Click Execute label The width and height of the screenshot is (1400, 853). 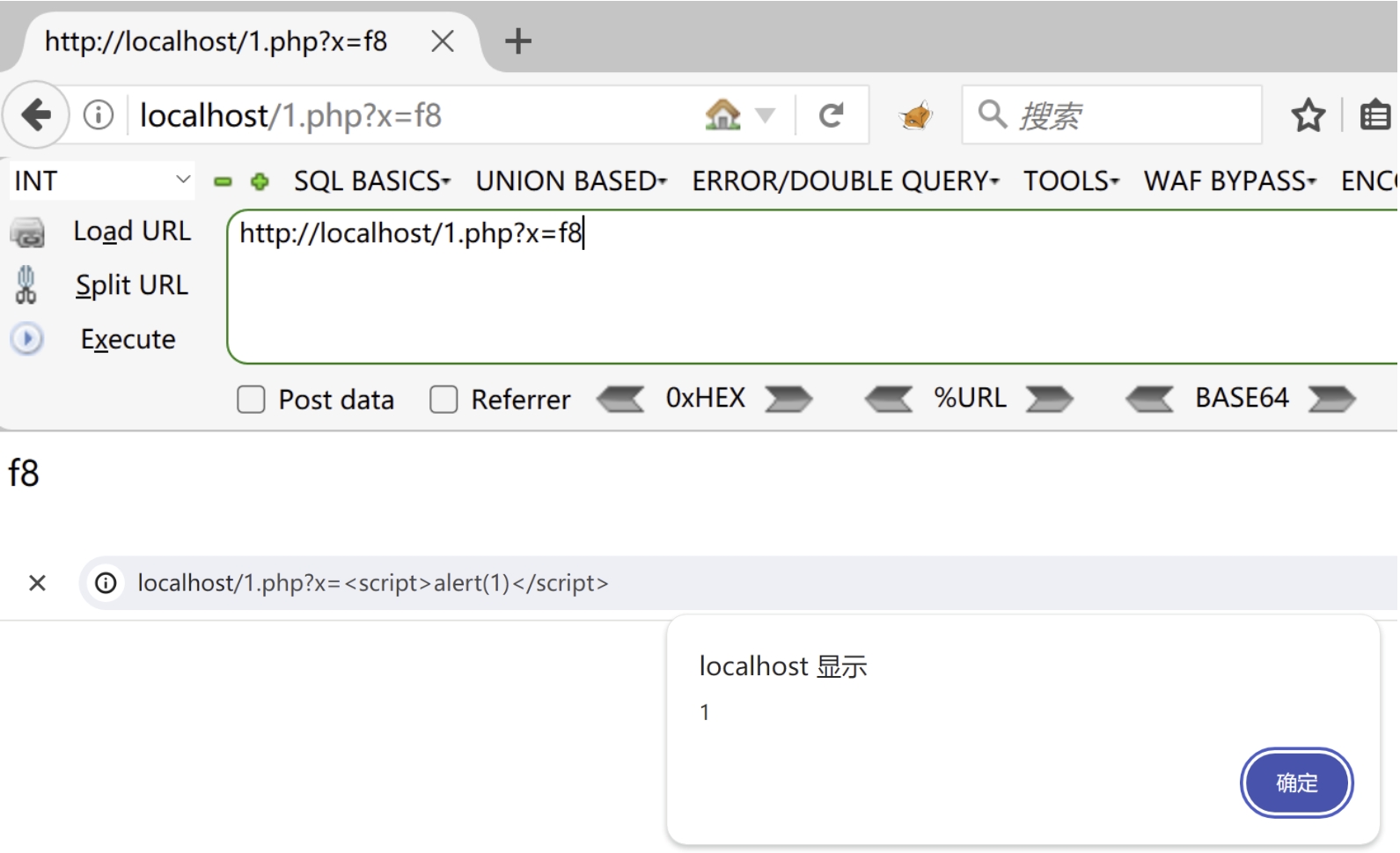click(x=128, y=340)
